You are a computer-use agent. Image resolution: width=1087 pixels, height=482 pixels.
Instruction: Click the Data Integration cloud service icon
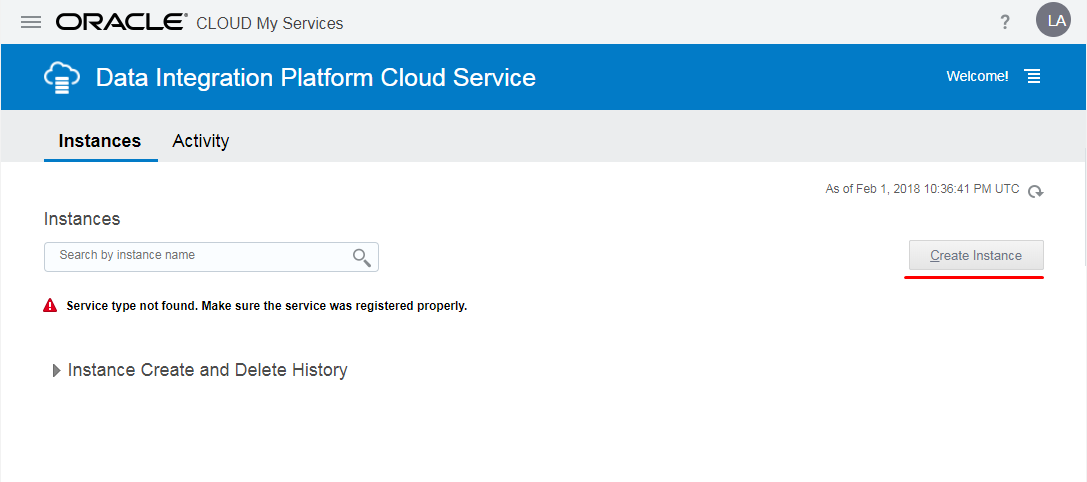click(x=62, y=78)
